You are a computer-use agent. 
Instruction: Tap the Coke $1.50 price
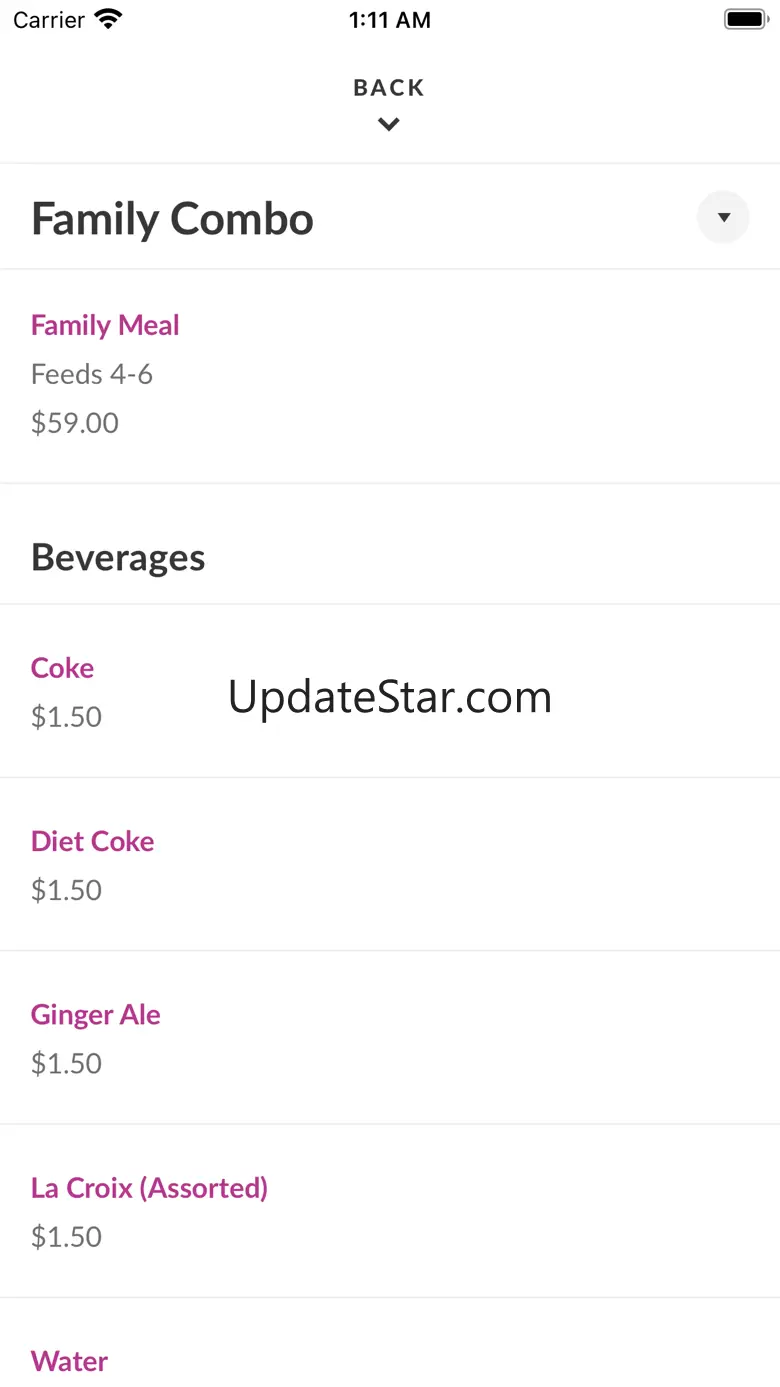[66, 717]
